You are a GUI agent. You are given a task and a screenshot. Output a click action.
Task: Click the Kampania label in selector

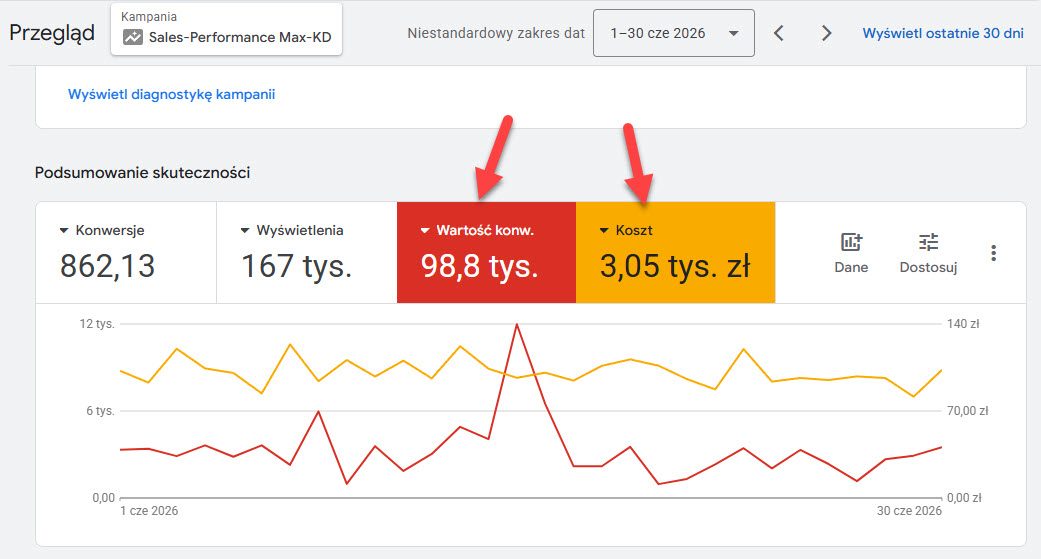pyautogui.click(x=149, y=17)
